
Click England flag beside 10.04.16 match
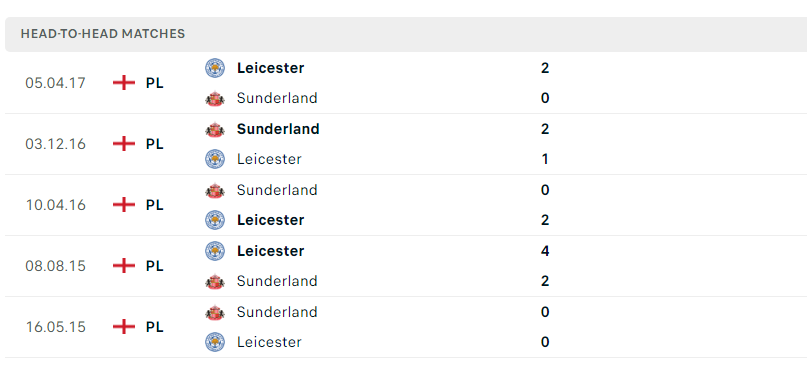pyautogui.click(x=124, y=205)
